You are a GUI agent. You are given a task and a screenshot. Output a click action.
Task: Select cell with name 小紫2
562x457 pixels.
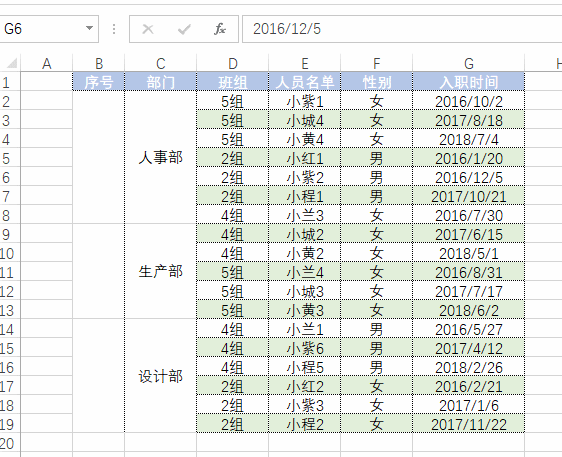point(305,177)
